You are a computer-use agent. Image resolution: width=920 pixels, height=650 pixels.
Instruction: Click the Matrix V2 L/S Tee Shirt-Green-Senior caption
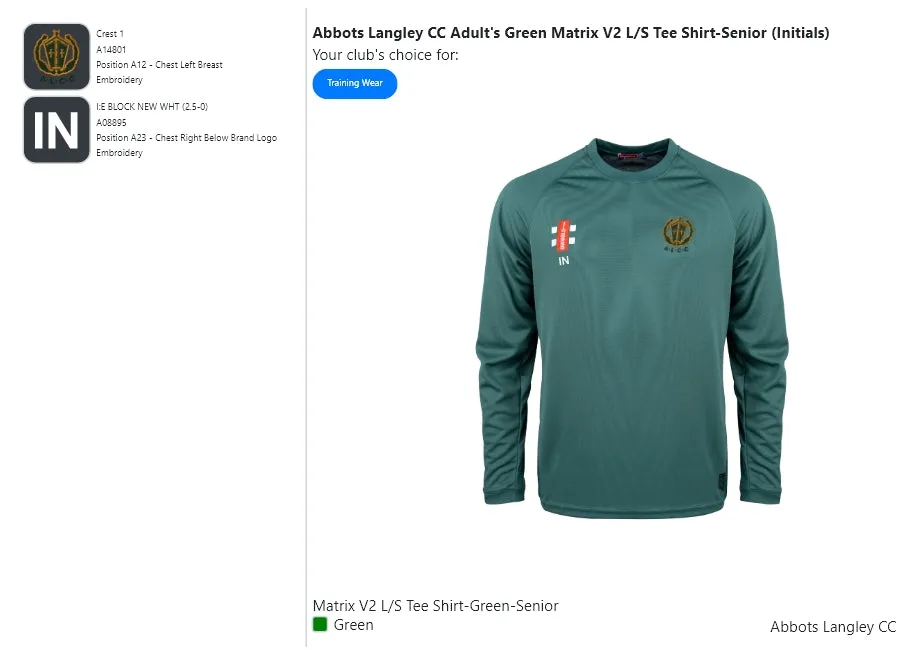point(435,606)
